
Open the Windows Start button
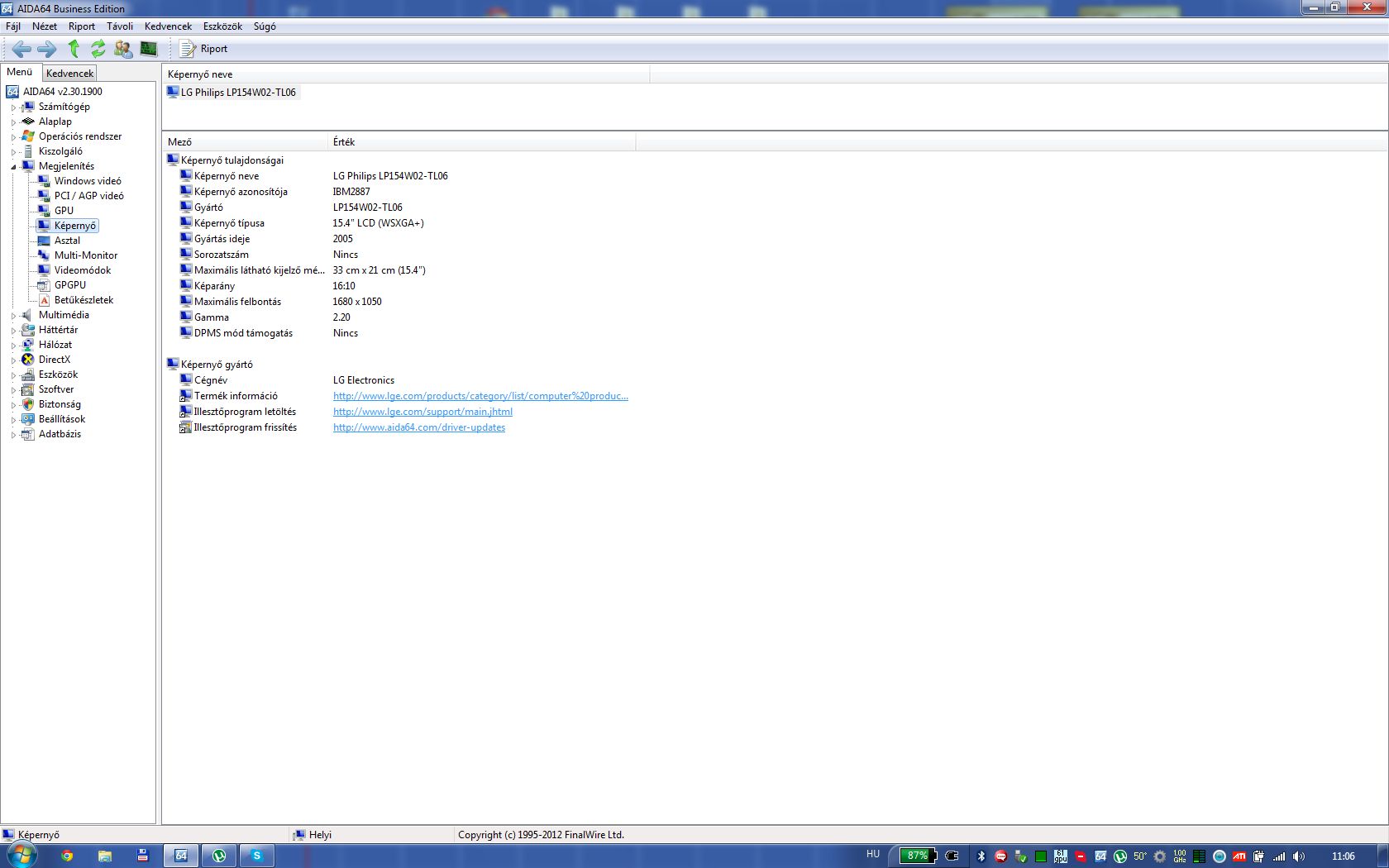coord(21,856)
